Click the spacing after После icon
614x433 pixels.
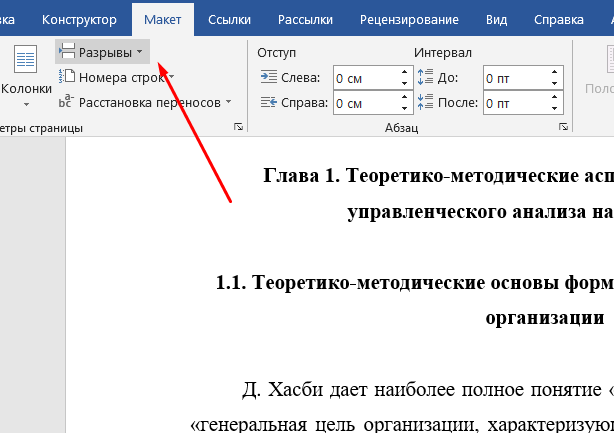[425, 102]
